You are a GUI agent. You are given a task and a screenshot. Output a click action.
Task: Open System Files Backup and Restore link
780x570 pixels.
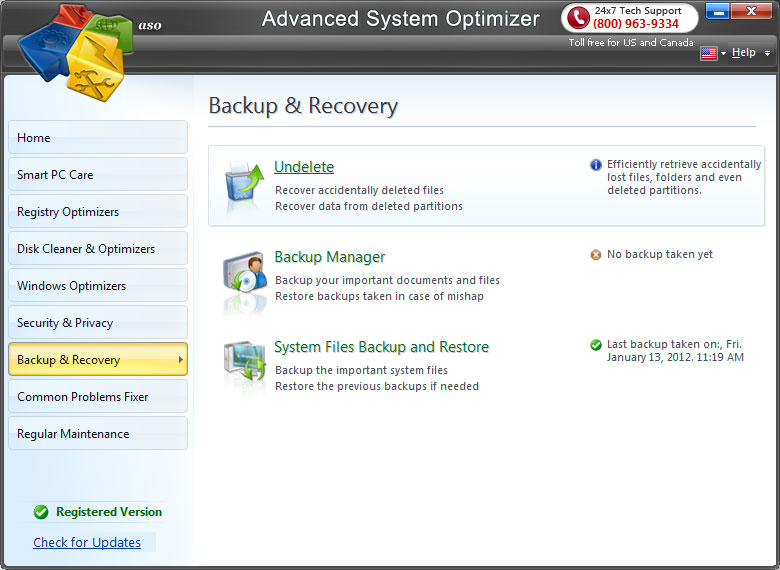(382, 347)
